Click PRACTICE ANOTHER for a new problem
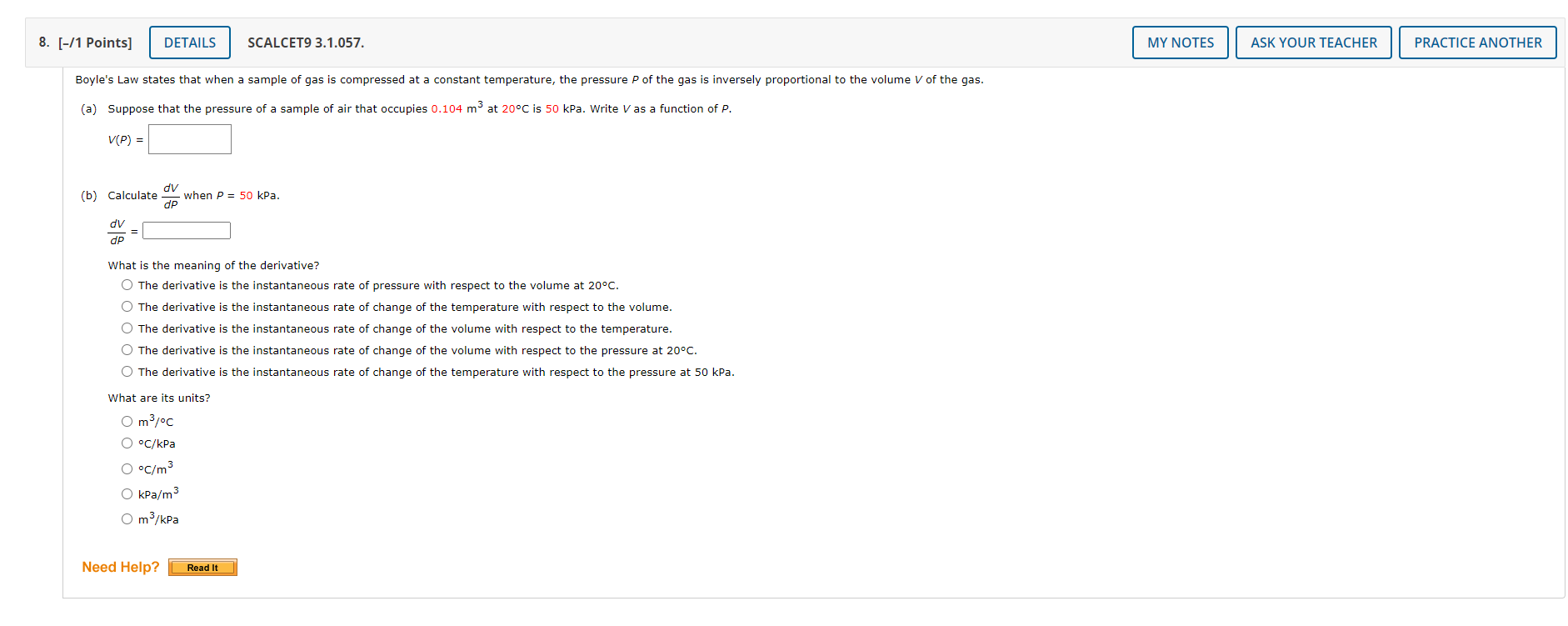The width and height of the screenshot is (1568, 626). click(1477, 43)
